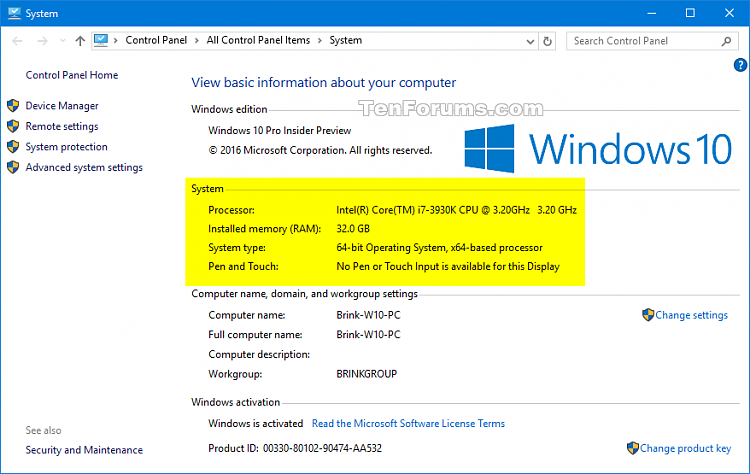Viewport: 750px width, 474px height.
Task: Select Control Panel breadcrumb
Action: click(156, 41)
